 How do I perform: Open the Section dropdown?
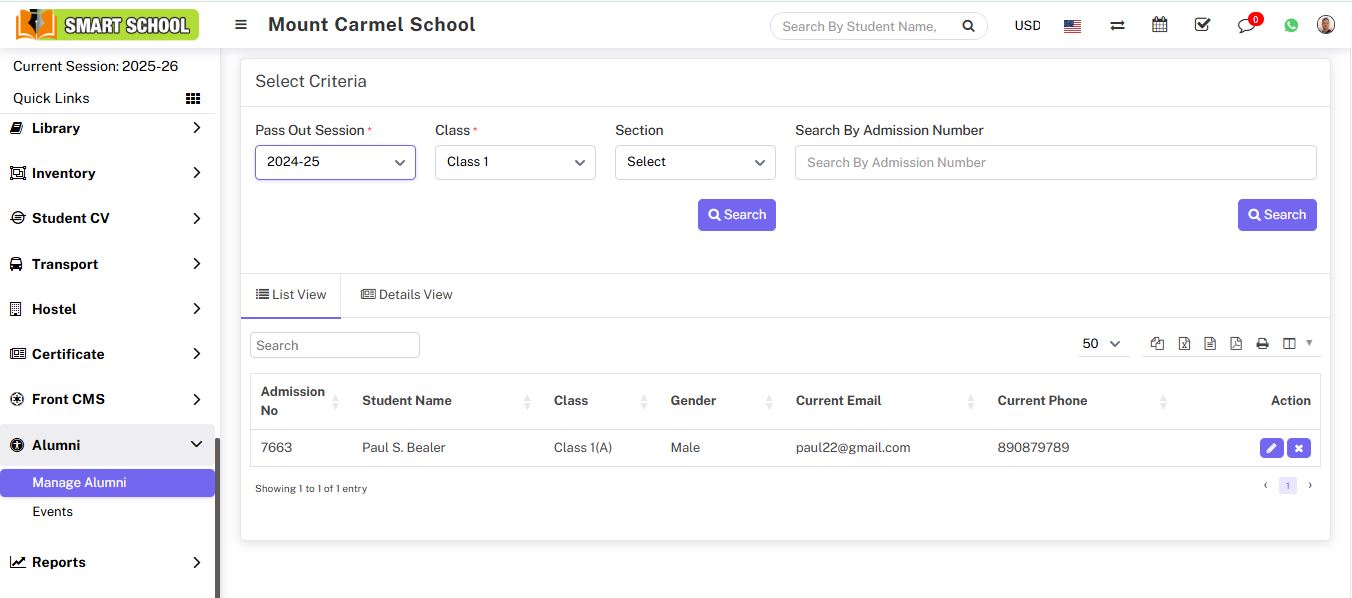[x=695, y=162]
